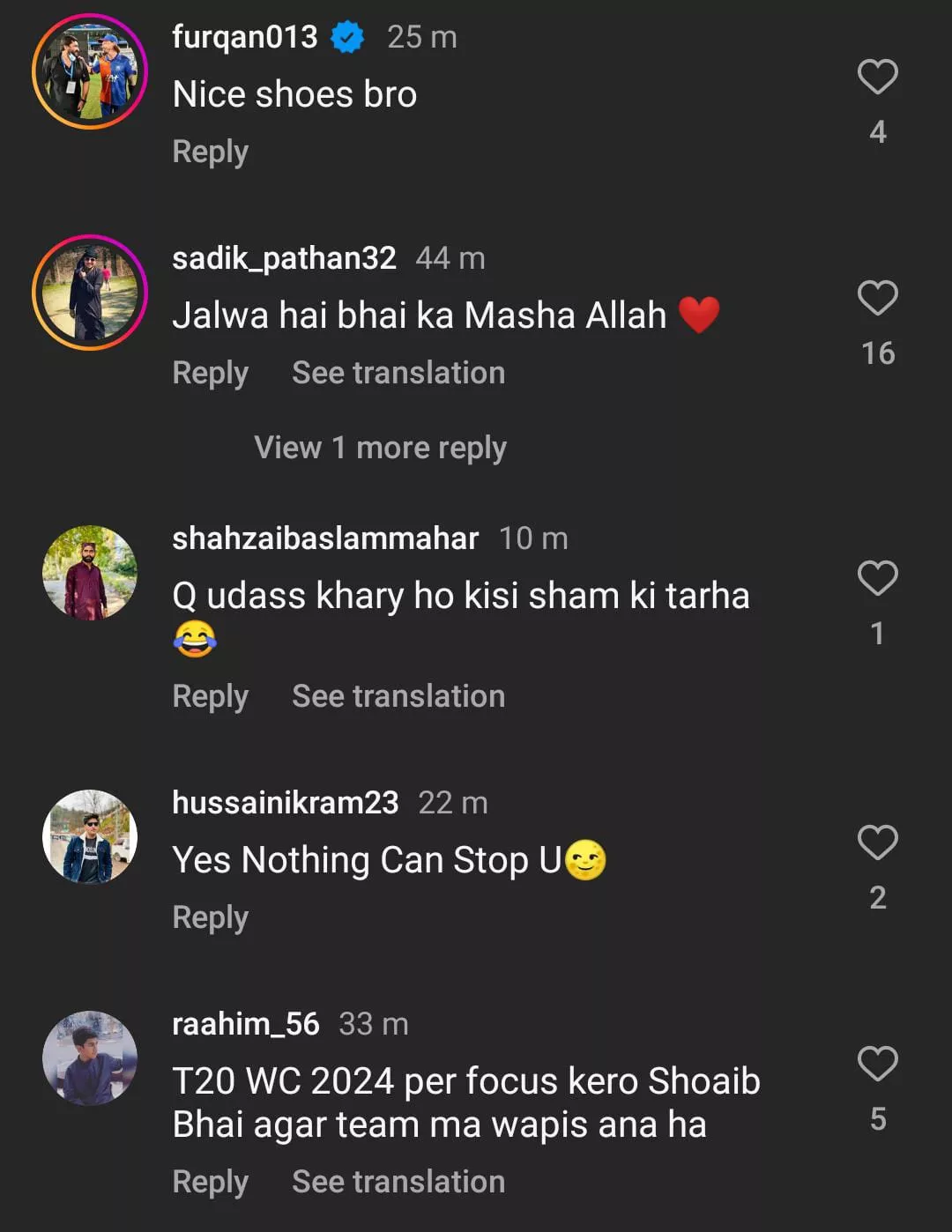
Task: Tap hussainikram23's avatar
Action: [x=90, y=837]
